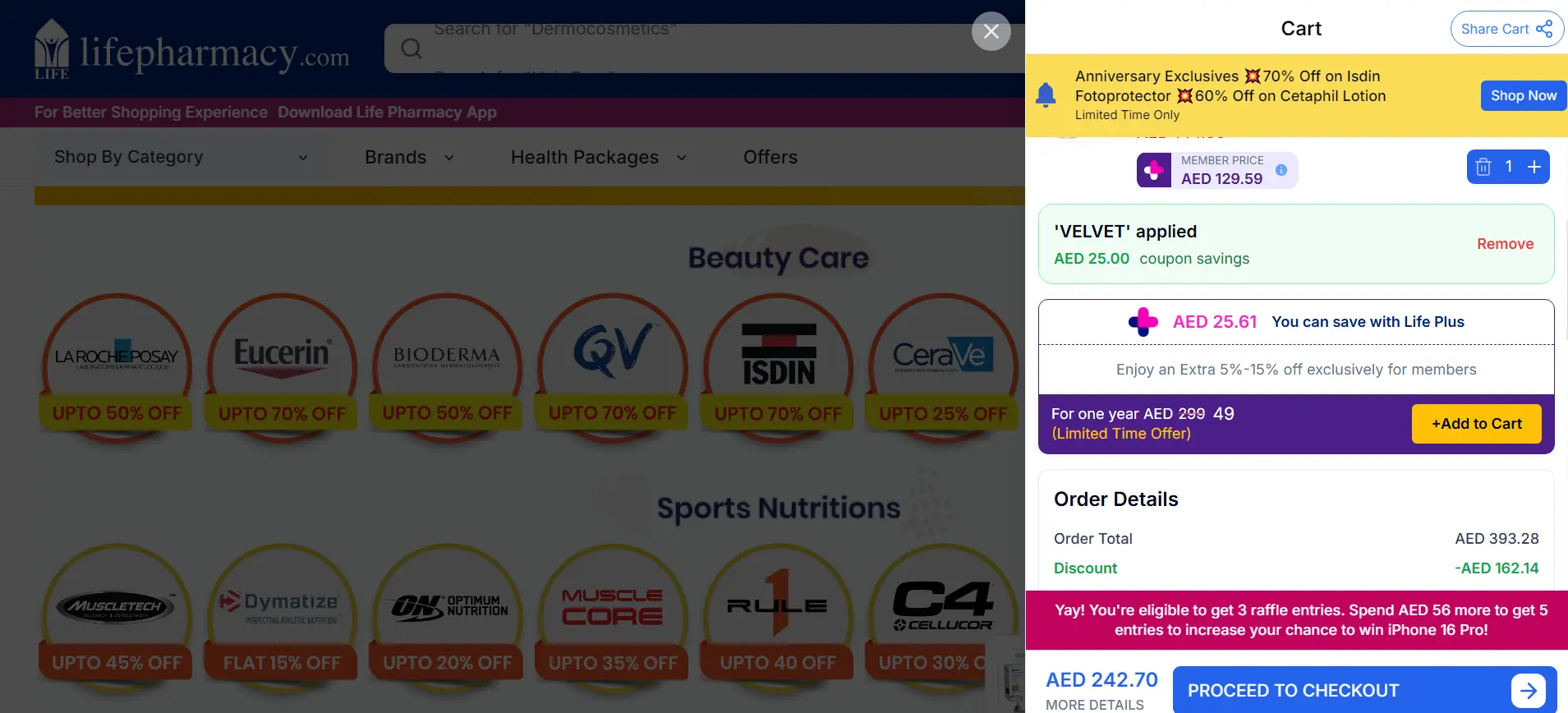Click Shop Now in anniversary banner
Screen dimensions: 1568x713
1524,95
